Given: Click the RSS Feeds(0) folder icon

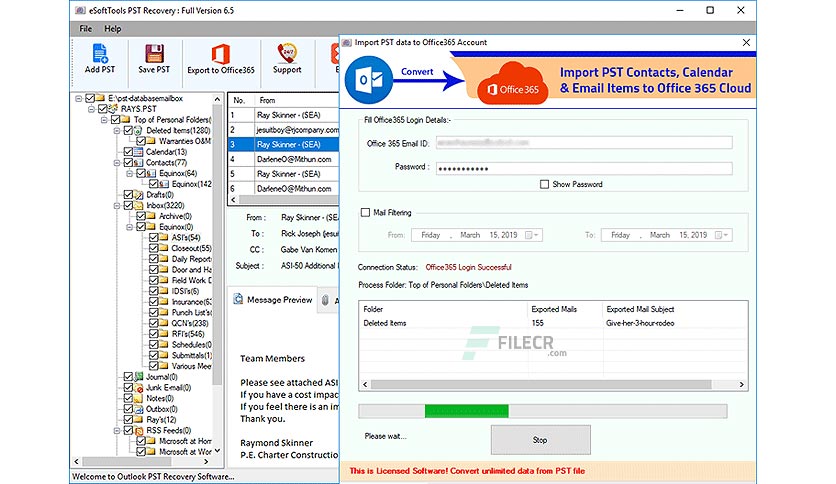Looking at the screenshot, I should (139, 430).
